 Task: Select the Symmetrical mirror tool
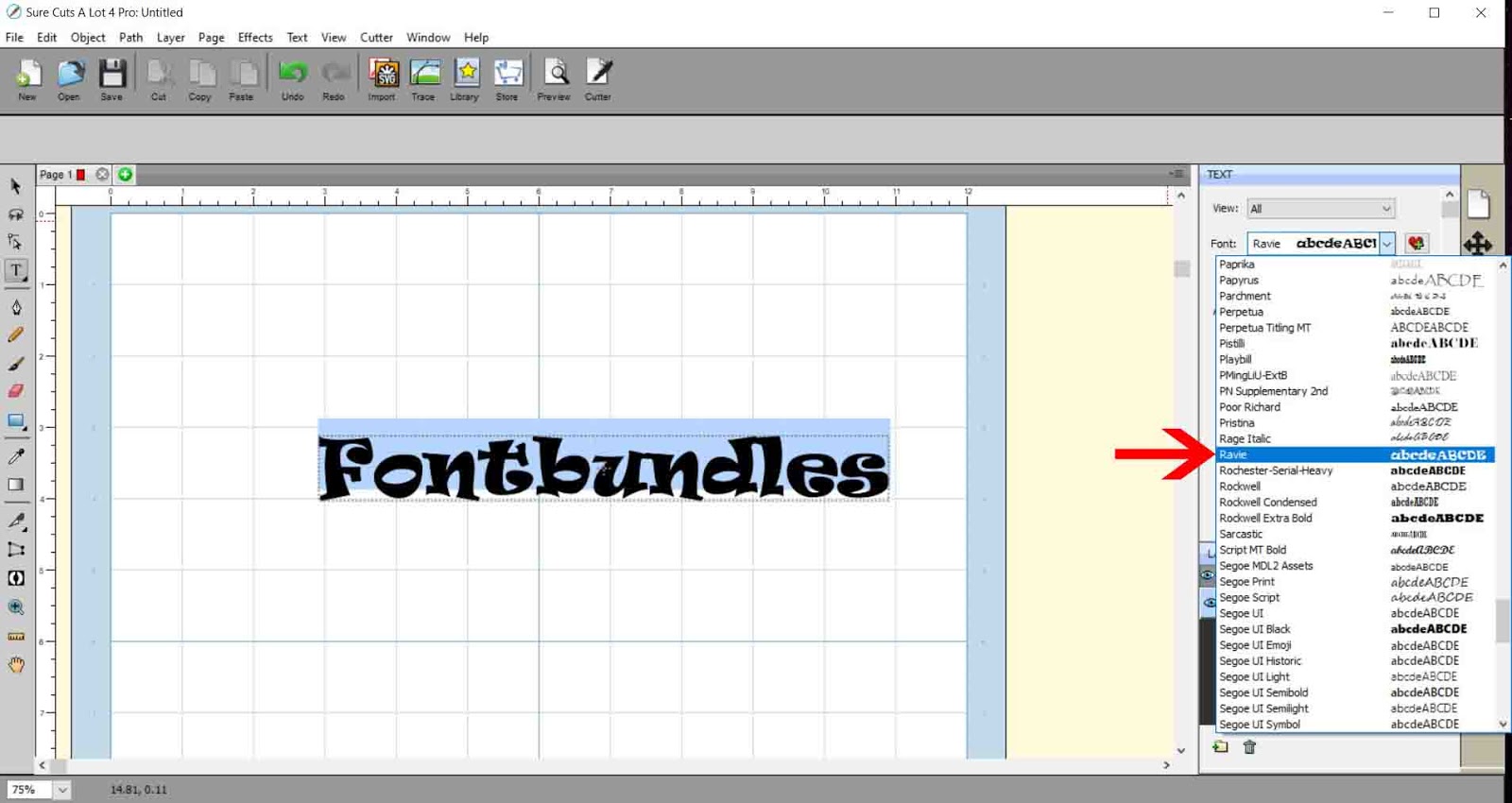coord(16,578)
